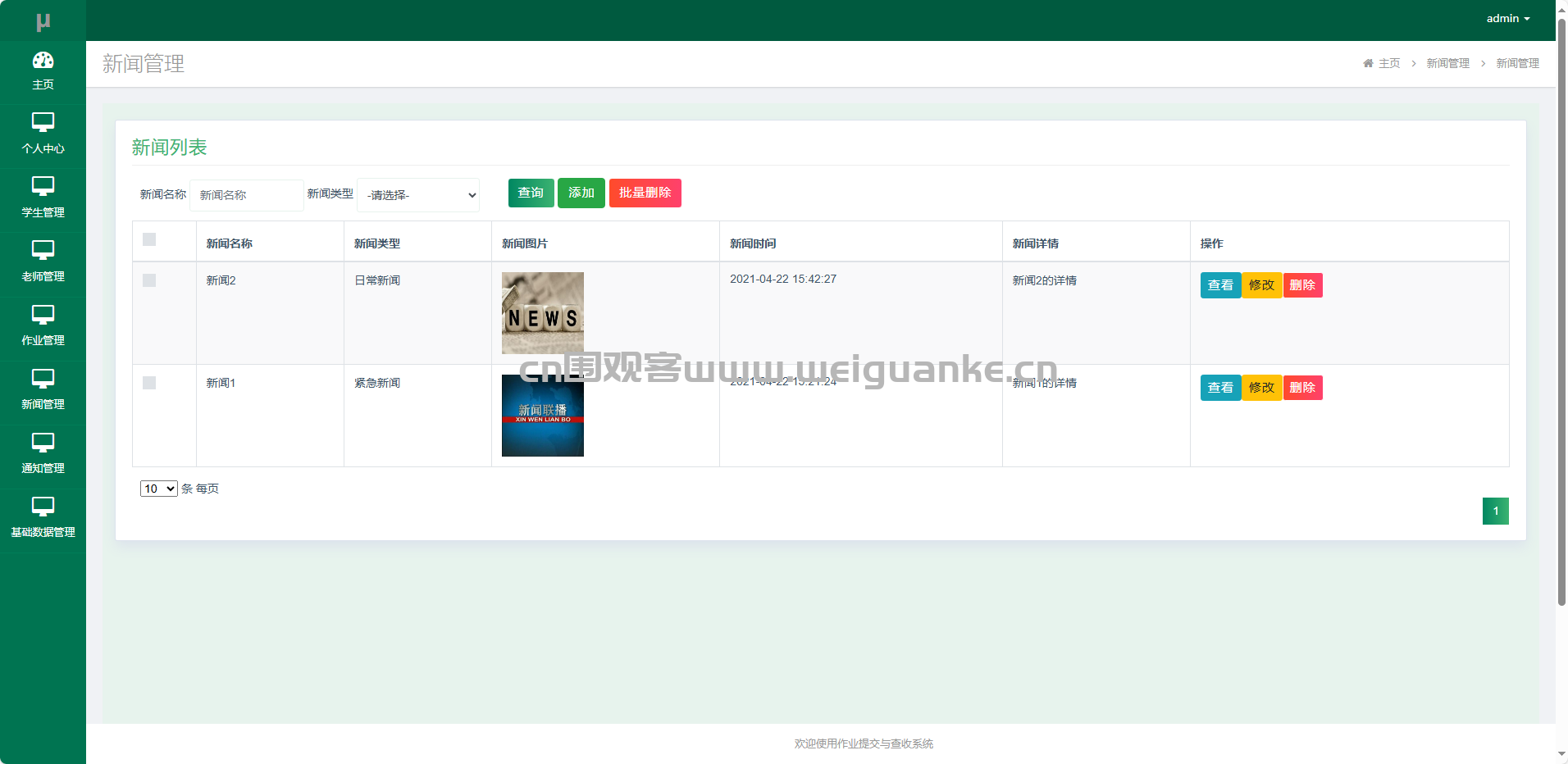Open the 新闻联播 thumbnail image of 新闻1

click(x=543, y=416)
